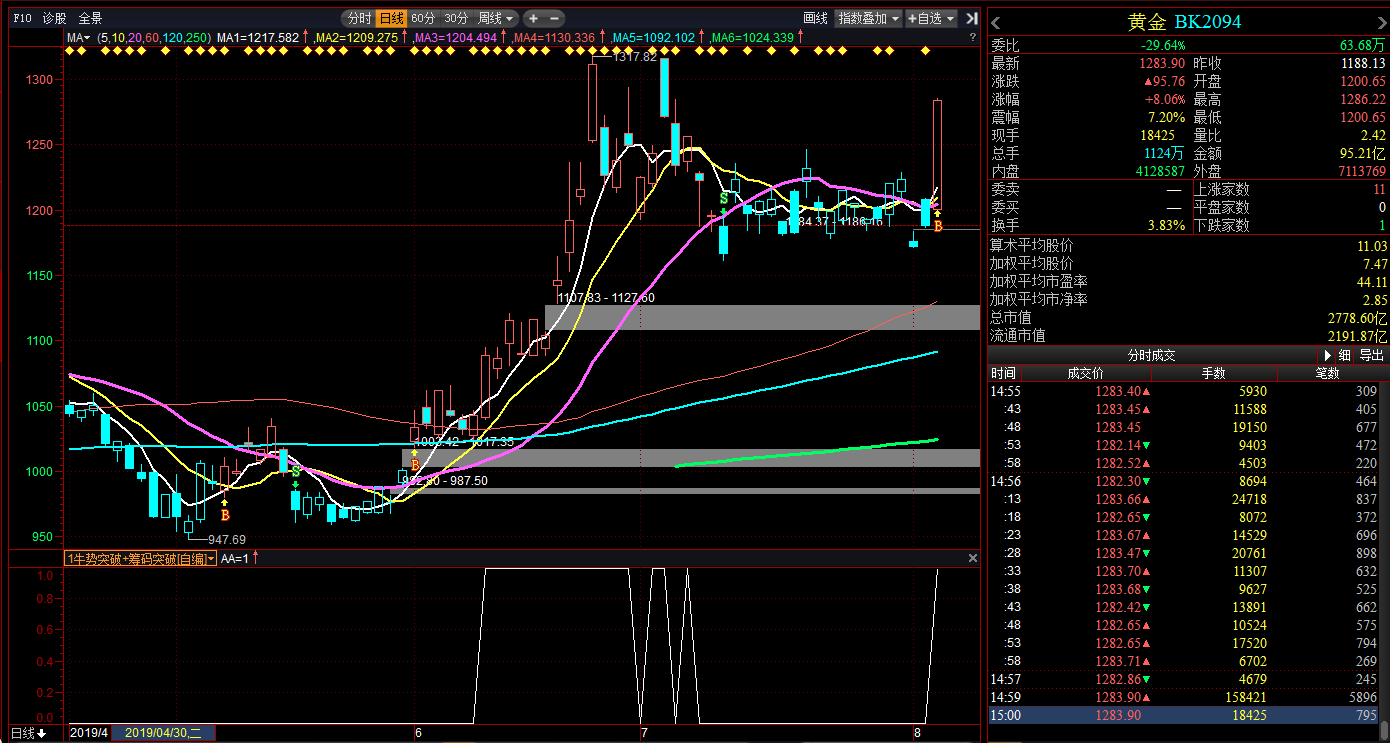Click the question mark help icon
1390x743 pixels.
pos(972,37)
